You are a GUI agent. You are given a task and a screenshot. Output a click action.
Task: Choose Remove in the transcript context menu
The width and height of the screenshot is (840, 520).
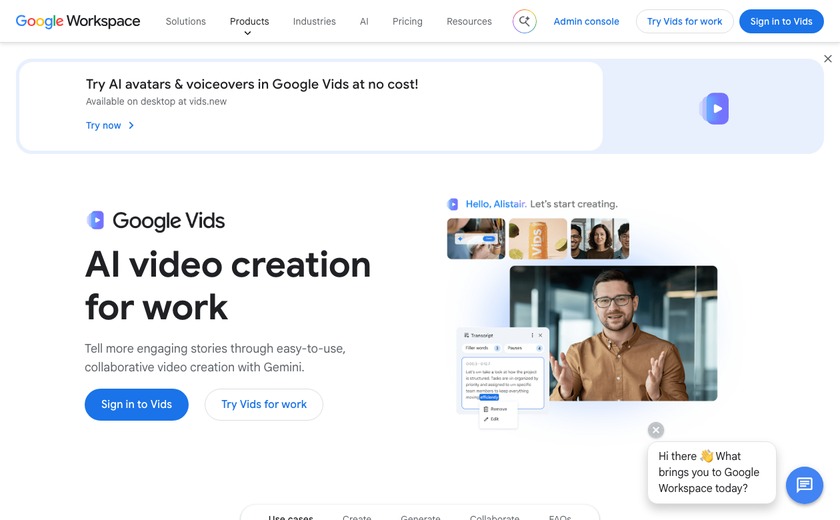pos(496,409)
